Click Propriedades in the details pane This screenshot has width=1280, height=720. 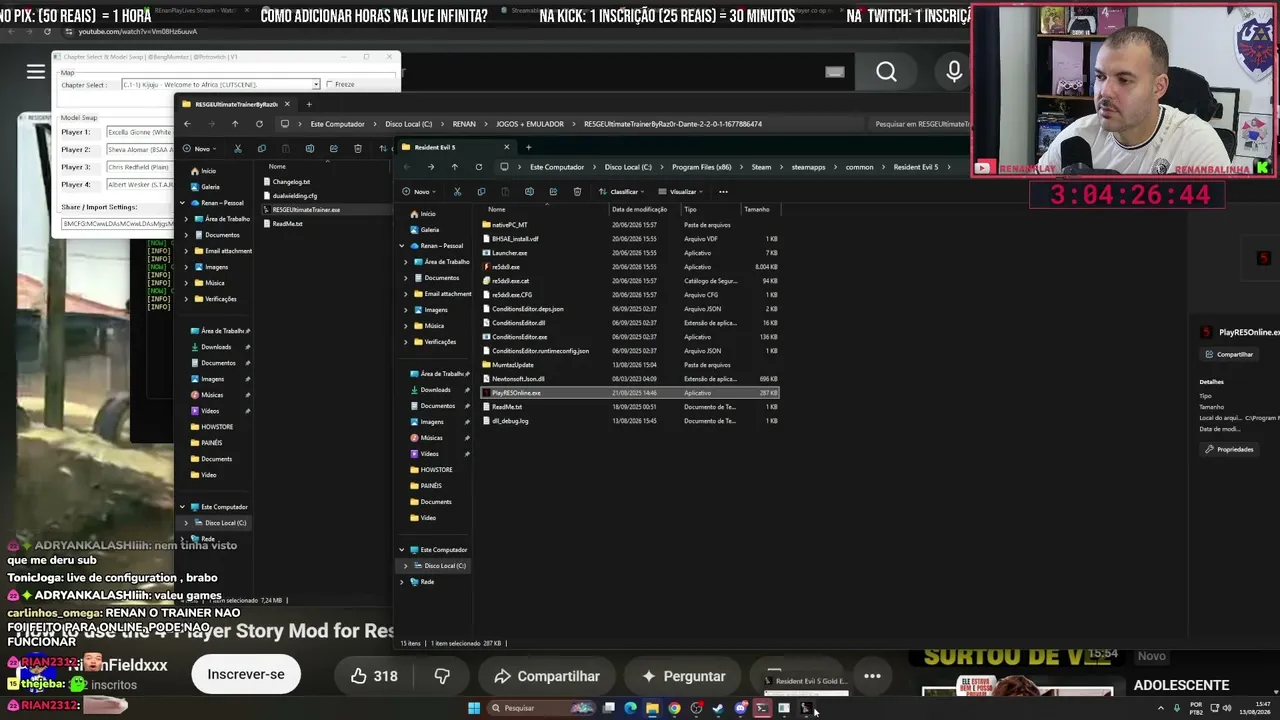[1229, 449]
